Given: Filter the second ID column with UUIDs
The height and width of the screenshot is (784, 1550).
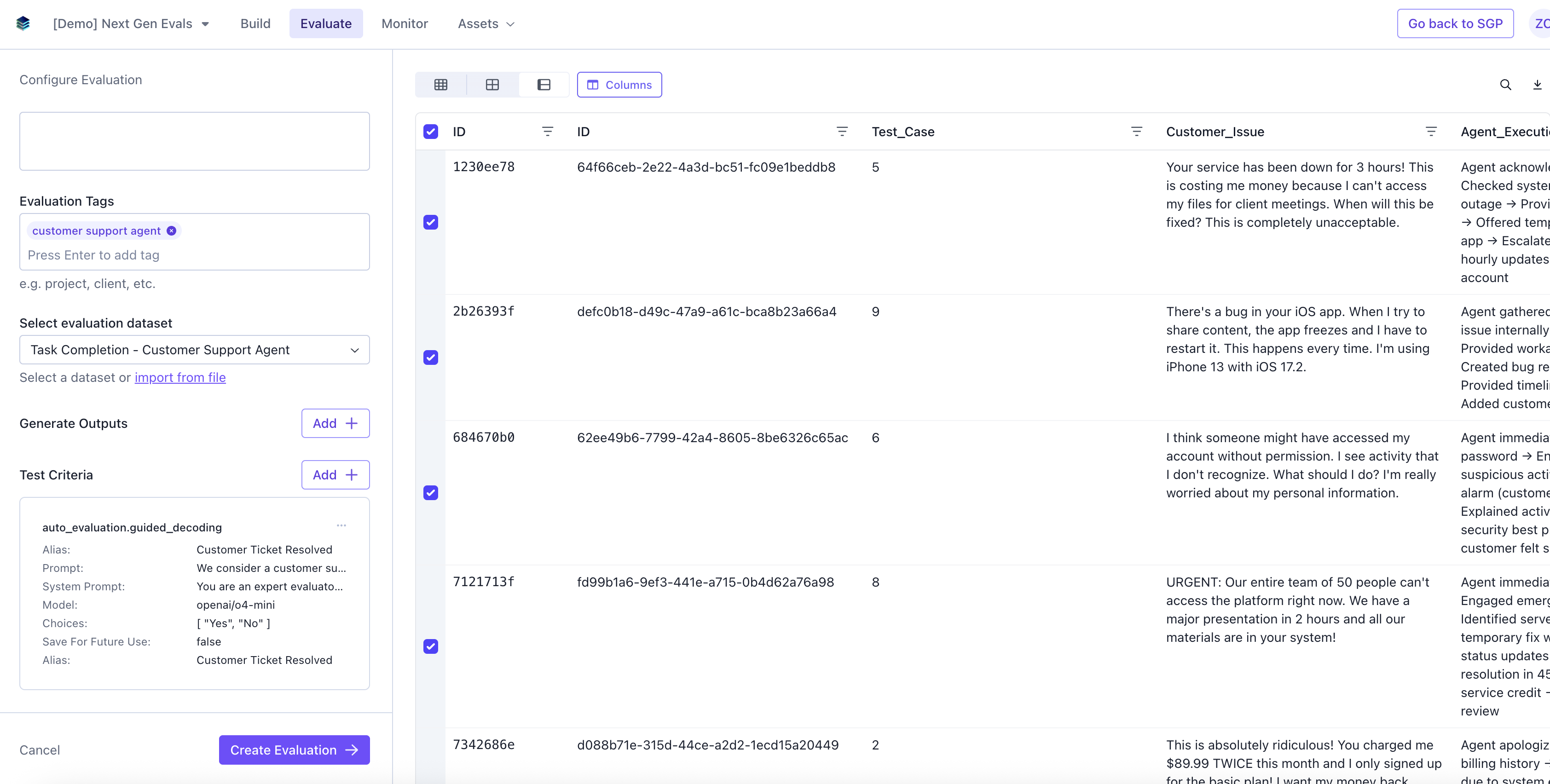Looking at the screenshot, I should (x=842, y=131).
